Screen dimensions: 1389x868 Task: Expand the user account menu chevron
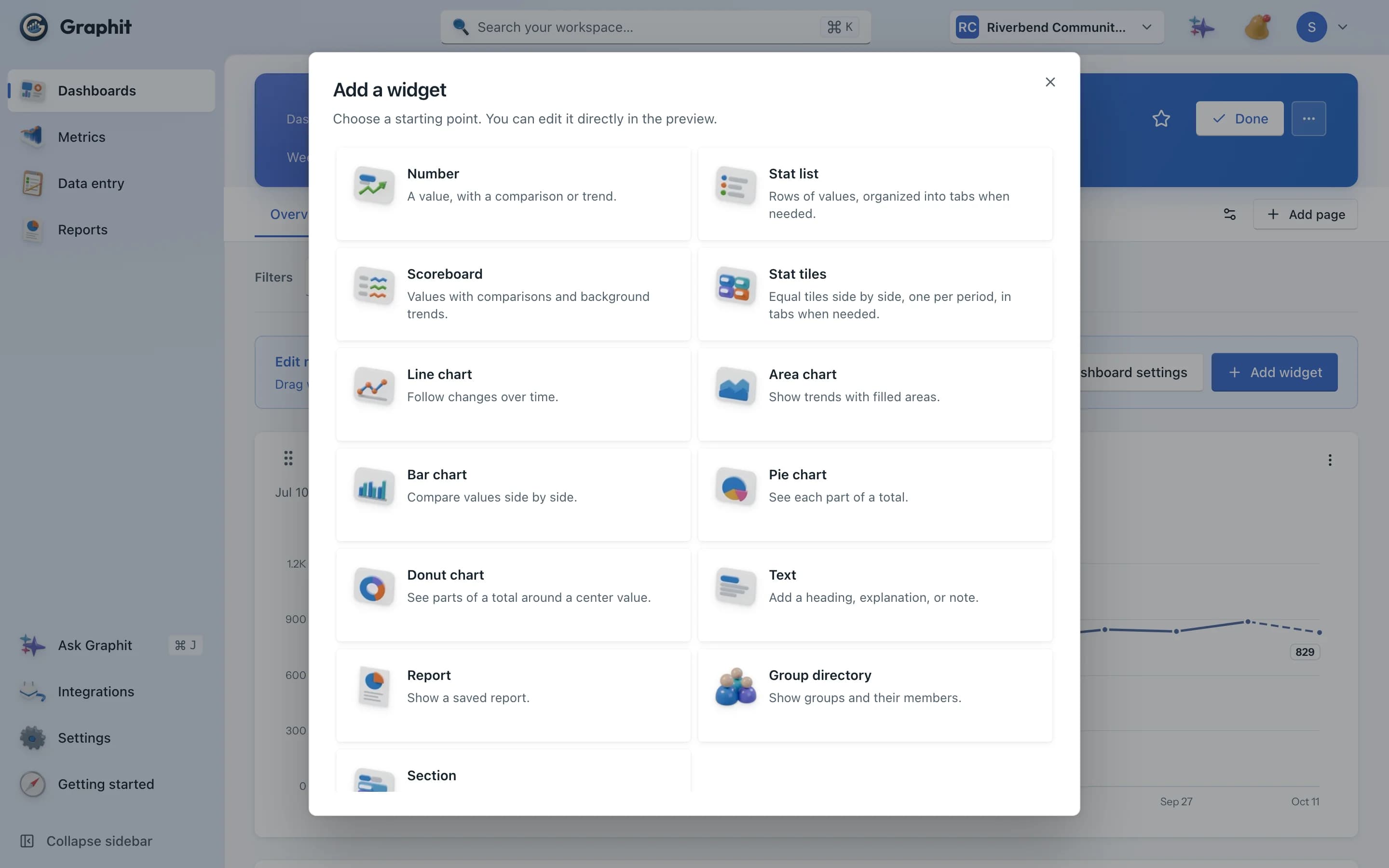[x=1342, y=27]
